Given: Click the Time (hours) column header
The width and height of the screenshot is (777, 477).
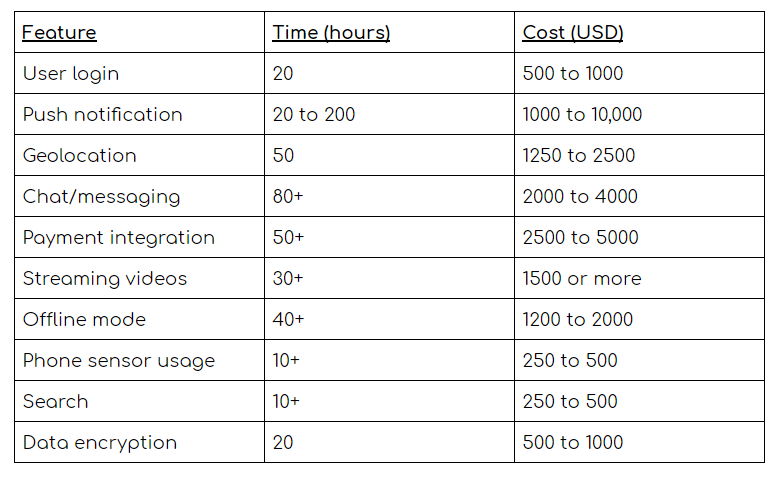Looking at the screenshot, I should (331, 33).
